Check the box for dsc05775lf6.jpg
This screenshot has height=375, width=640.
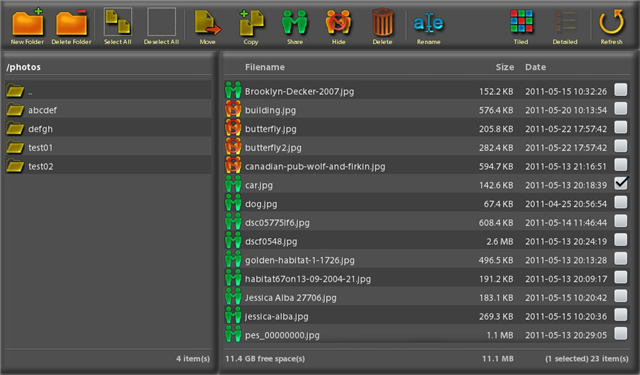coord(621,221)
